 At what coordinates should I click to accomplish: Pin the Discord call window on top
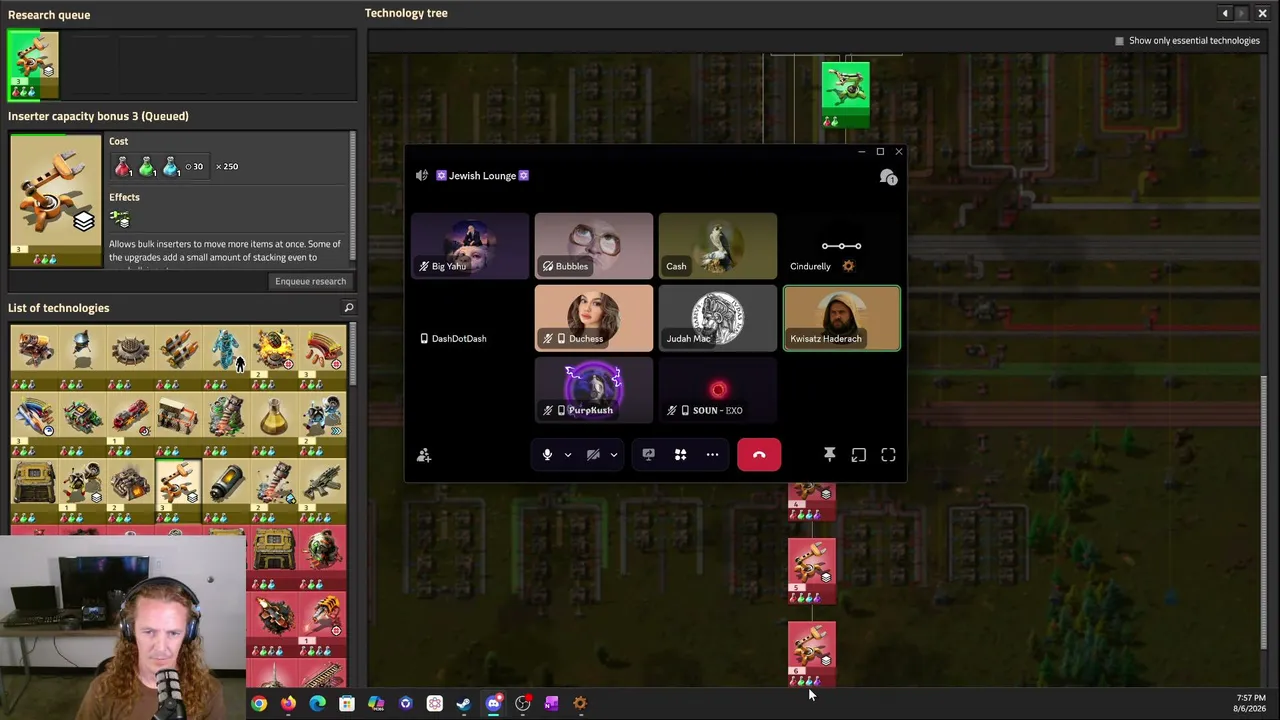(x=829, y=455)
